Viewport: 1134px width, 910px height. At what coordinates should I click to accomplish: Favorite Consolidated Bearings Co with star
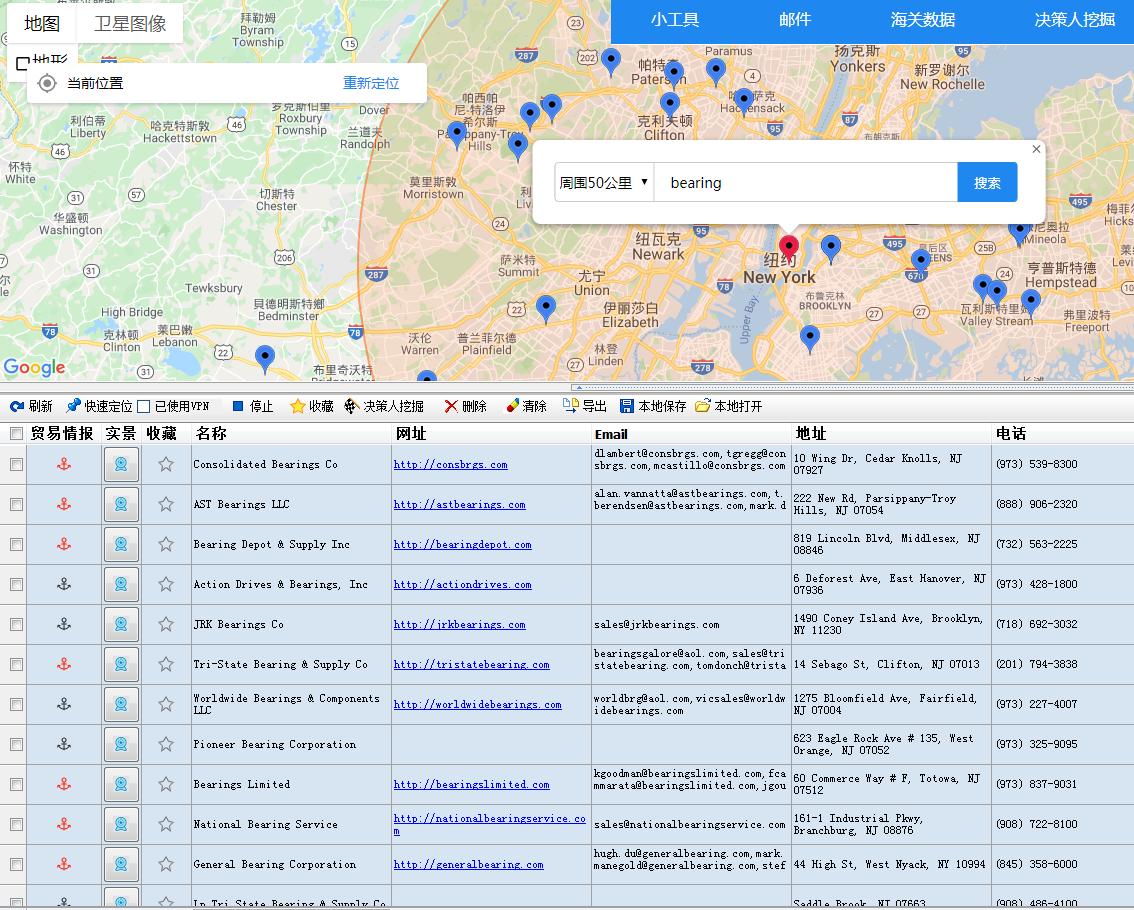pyautogui.click(x=166, y=464)
